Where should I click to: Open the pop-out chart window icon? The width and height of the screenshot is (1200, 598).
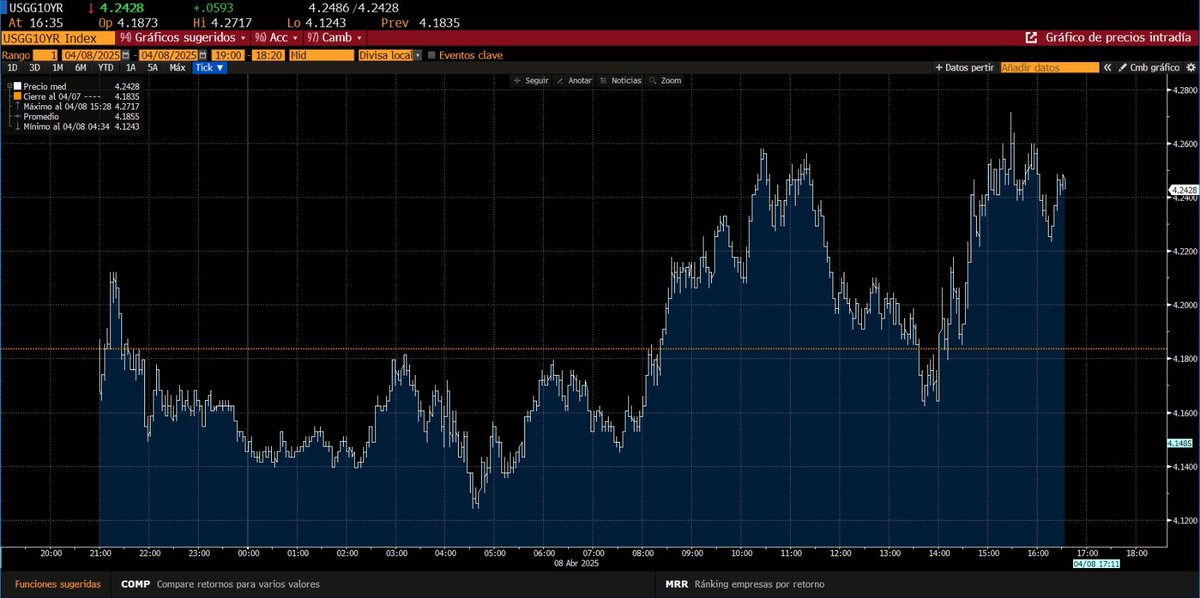pyautogui.click(x=1031, y=38)
